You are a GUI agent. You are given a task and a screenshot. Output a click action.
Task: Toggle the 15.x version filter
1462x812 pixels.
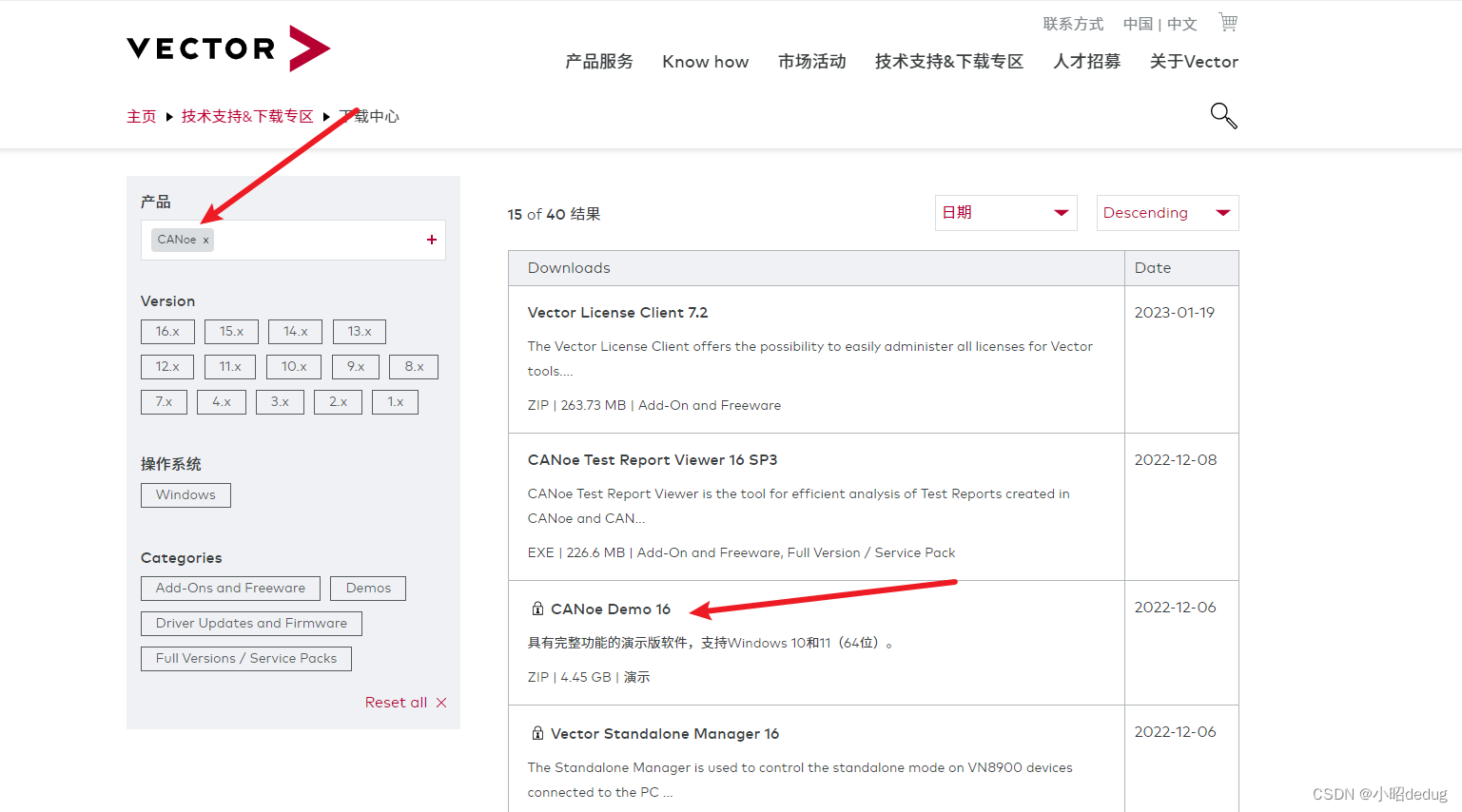pos(231,332)
